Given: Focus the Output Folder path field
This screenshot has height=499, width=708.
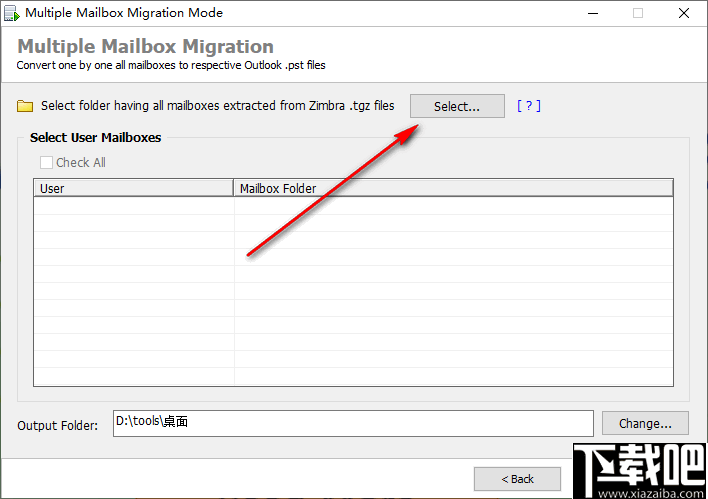Looking at the screenshot, I should coord(353,423).
